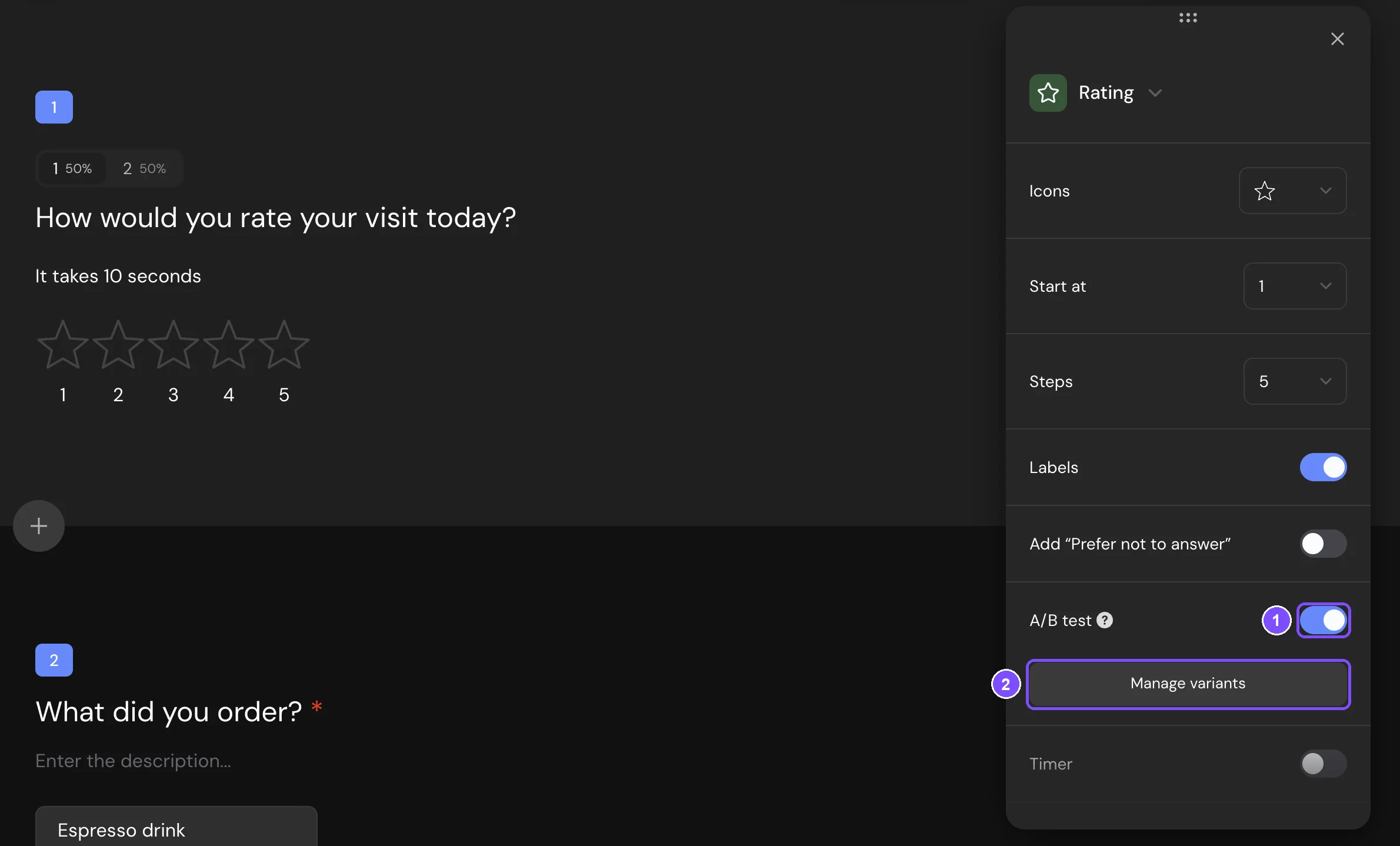Viewport: 1400px width, 846px height.
Task: Select variant 1 50% tab
Action: [72, 168]
